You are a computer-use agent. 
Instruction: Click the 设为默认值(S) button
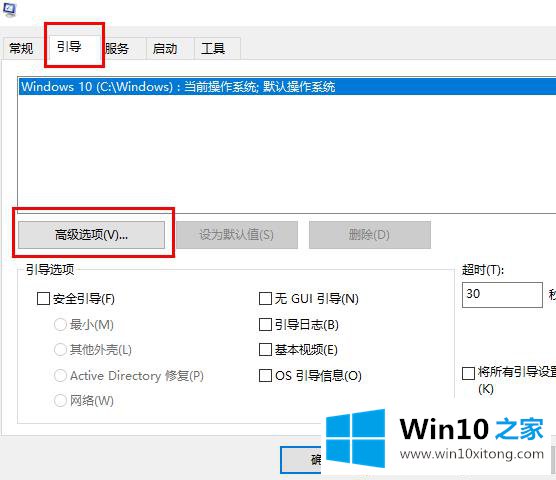coord(237,235)
